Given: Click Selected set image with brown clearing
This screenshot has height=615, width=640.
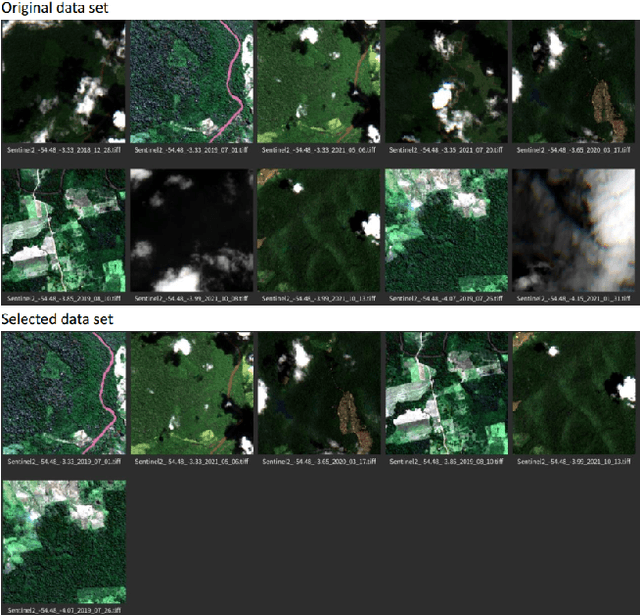Looking at the screenshot, I should (x=319, y=394).
